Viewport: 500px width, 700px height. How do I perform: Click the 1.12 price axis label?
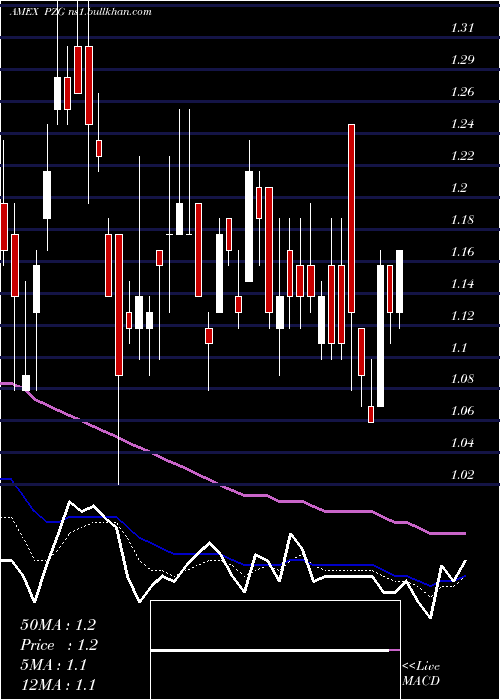point(462,316)
